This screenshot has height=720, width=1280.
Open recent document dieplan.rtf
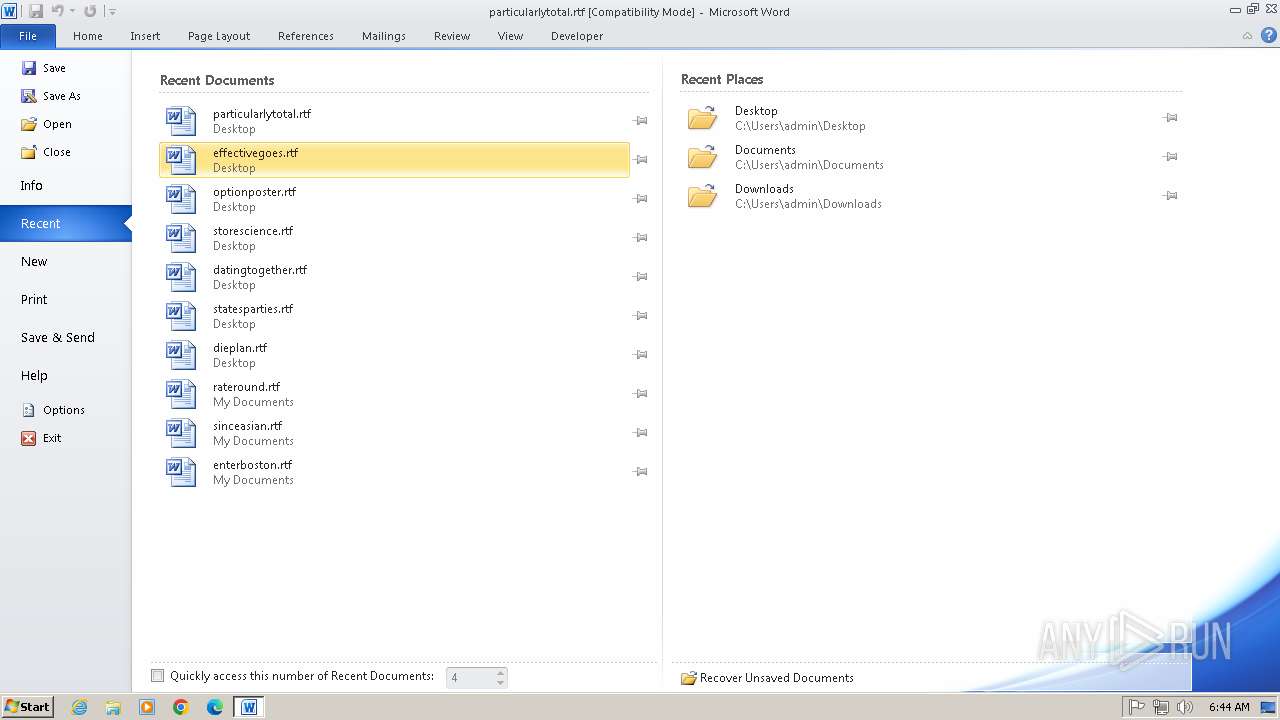[x=394, y=355]
